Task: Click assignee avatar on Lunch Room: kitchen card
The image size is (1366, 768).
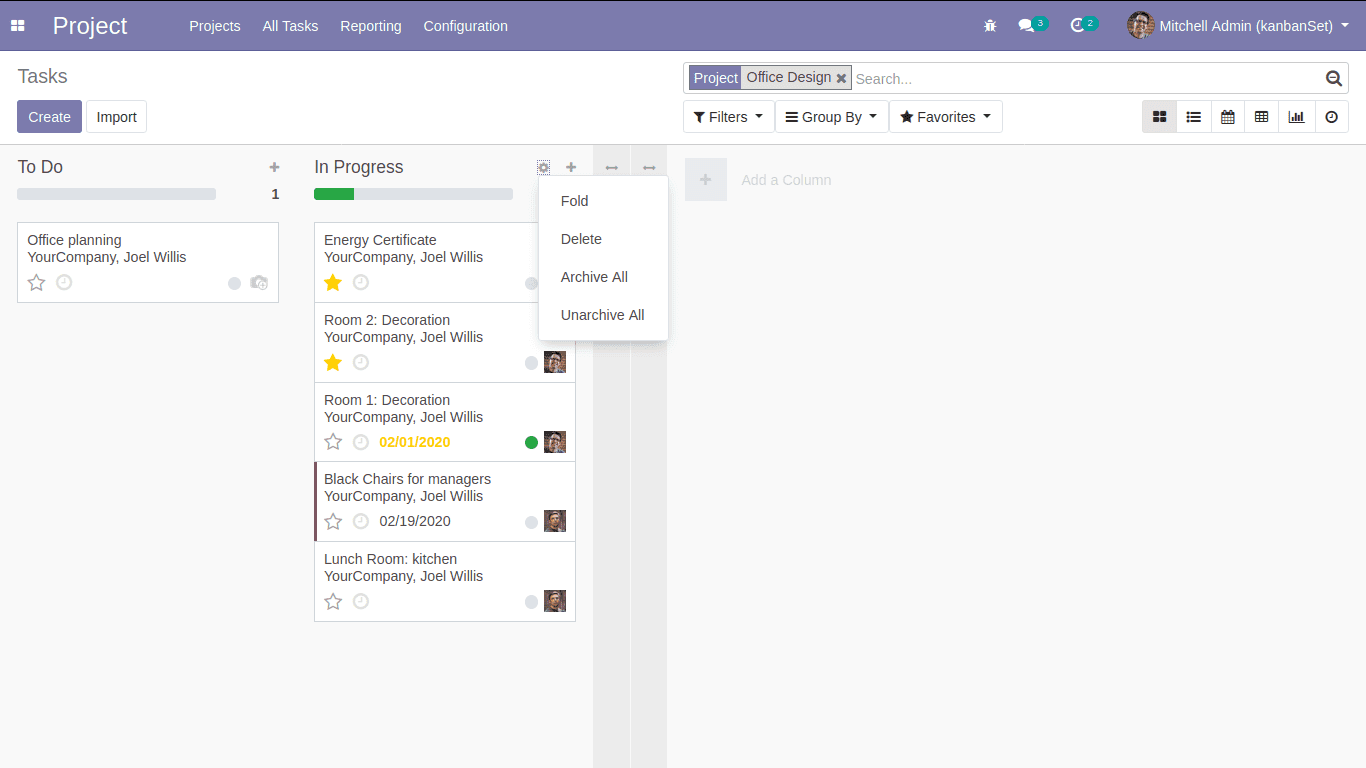Action: pos(555,601)
